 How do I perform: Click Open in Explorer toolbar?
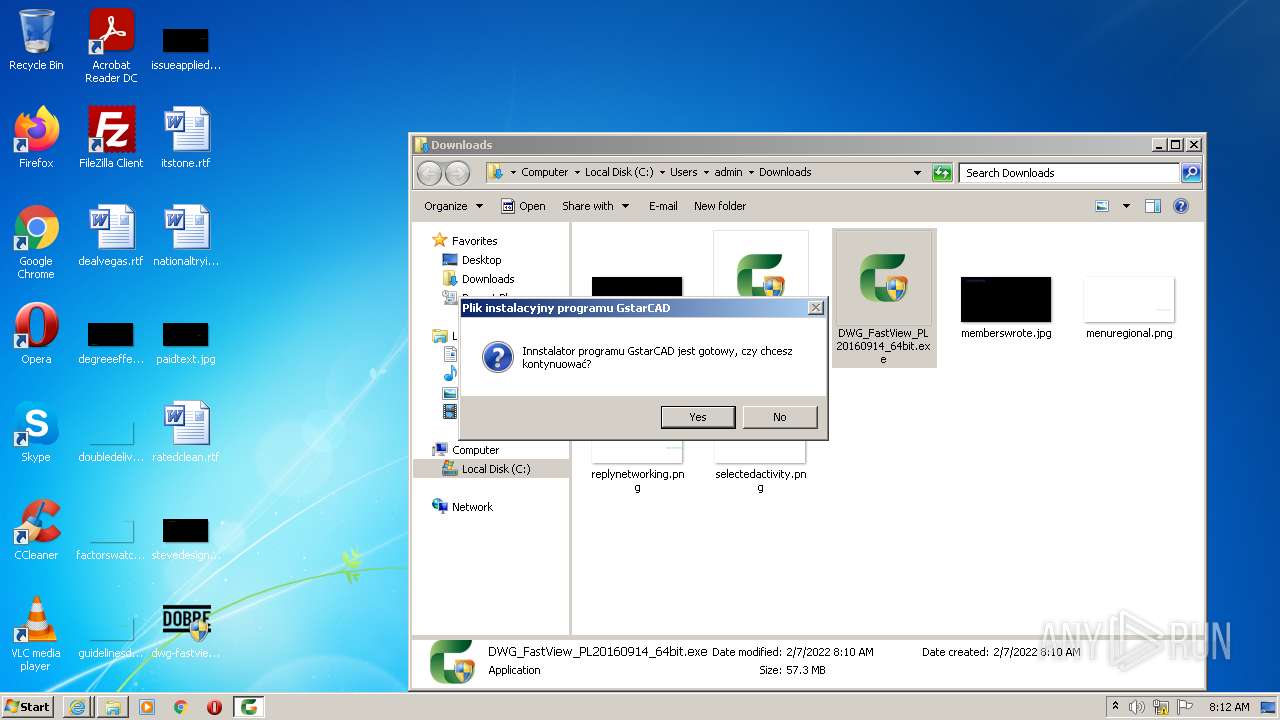pyautogui.click(x=523, y=206)
